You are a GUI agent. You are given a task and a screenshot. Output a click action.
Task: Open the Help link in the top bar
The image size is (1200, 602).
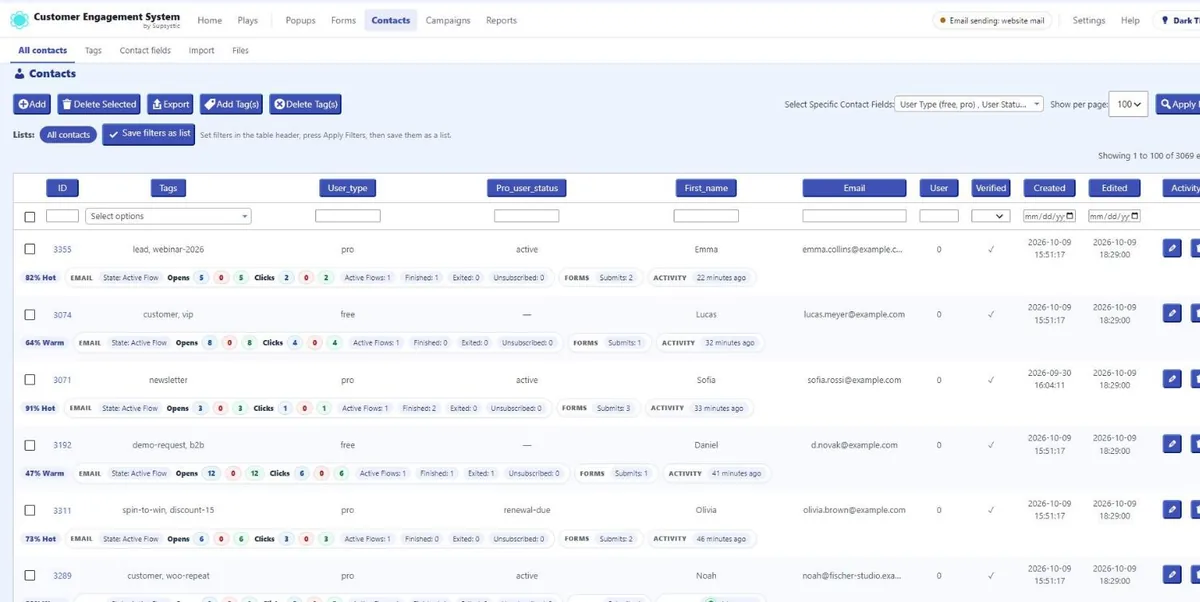tap(1130, 20)
